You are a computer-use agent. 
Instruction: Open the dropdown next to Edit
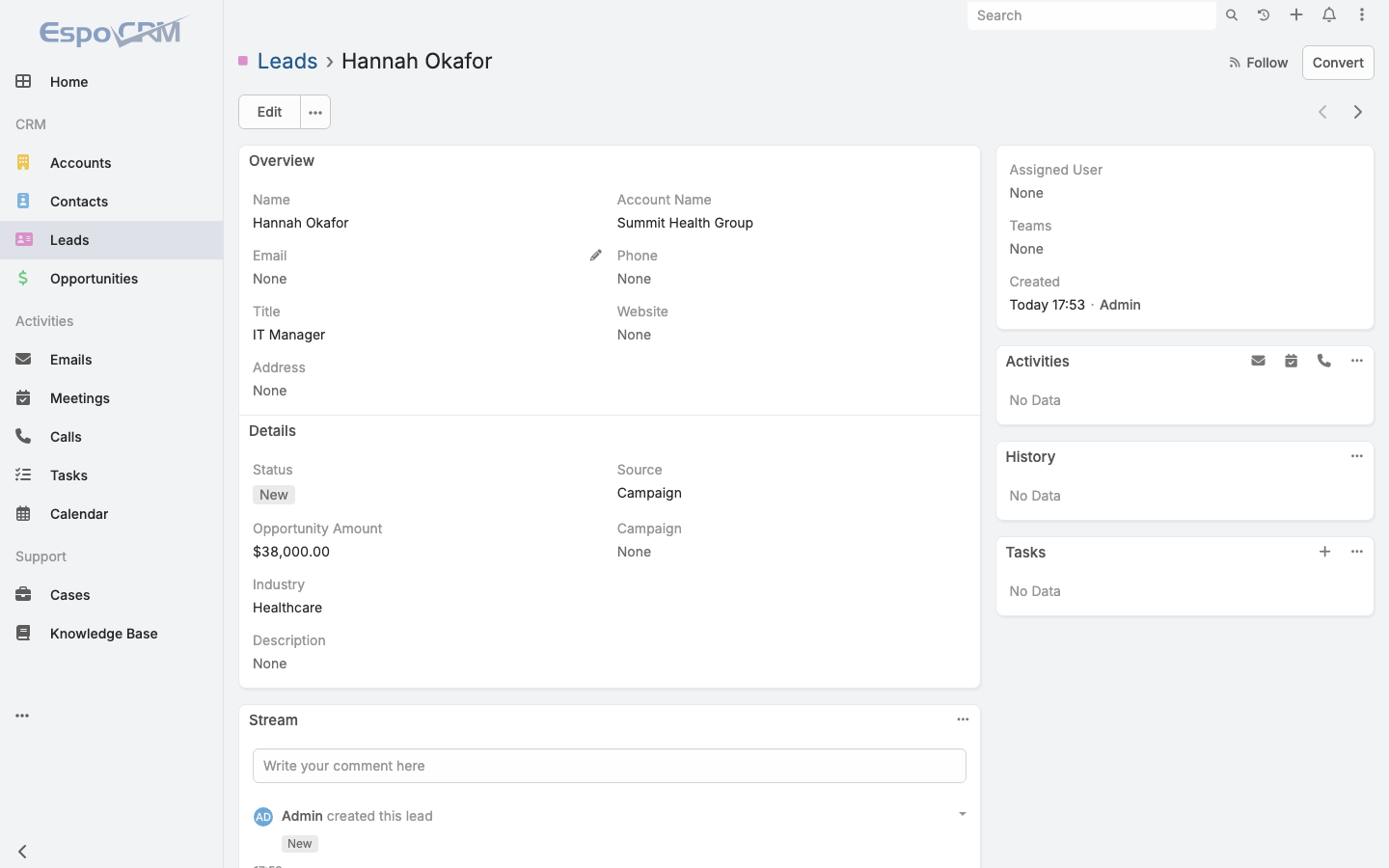coord(315,112)
